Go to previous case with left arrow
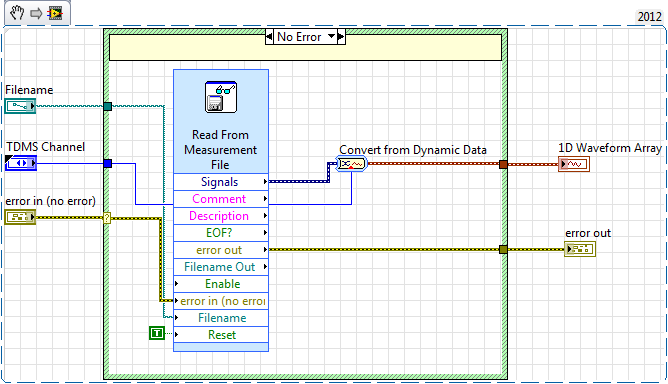The image size is (668, 384). (269, 37)
